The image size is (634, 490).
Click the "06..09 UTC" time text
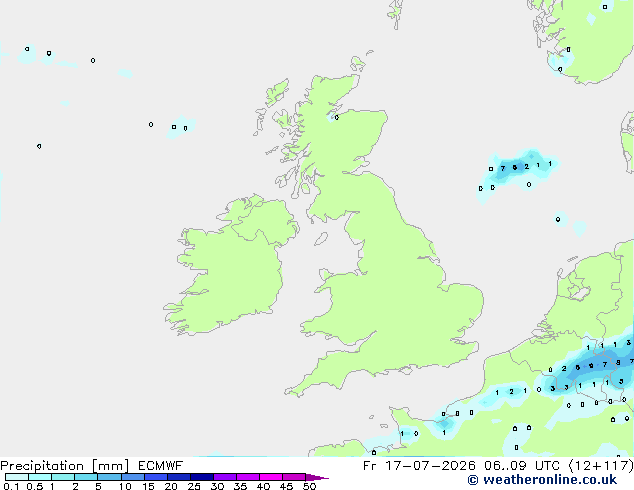pos(522,466)
